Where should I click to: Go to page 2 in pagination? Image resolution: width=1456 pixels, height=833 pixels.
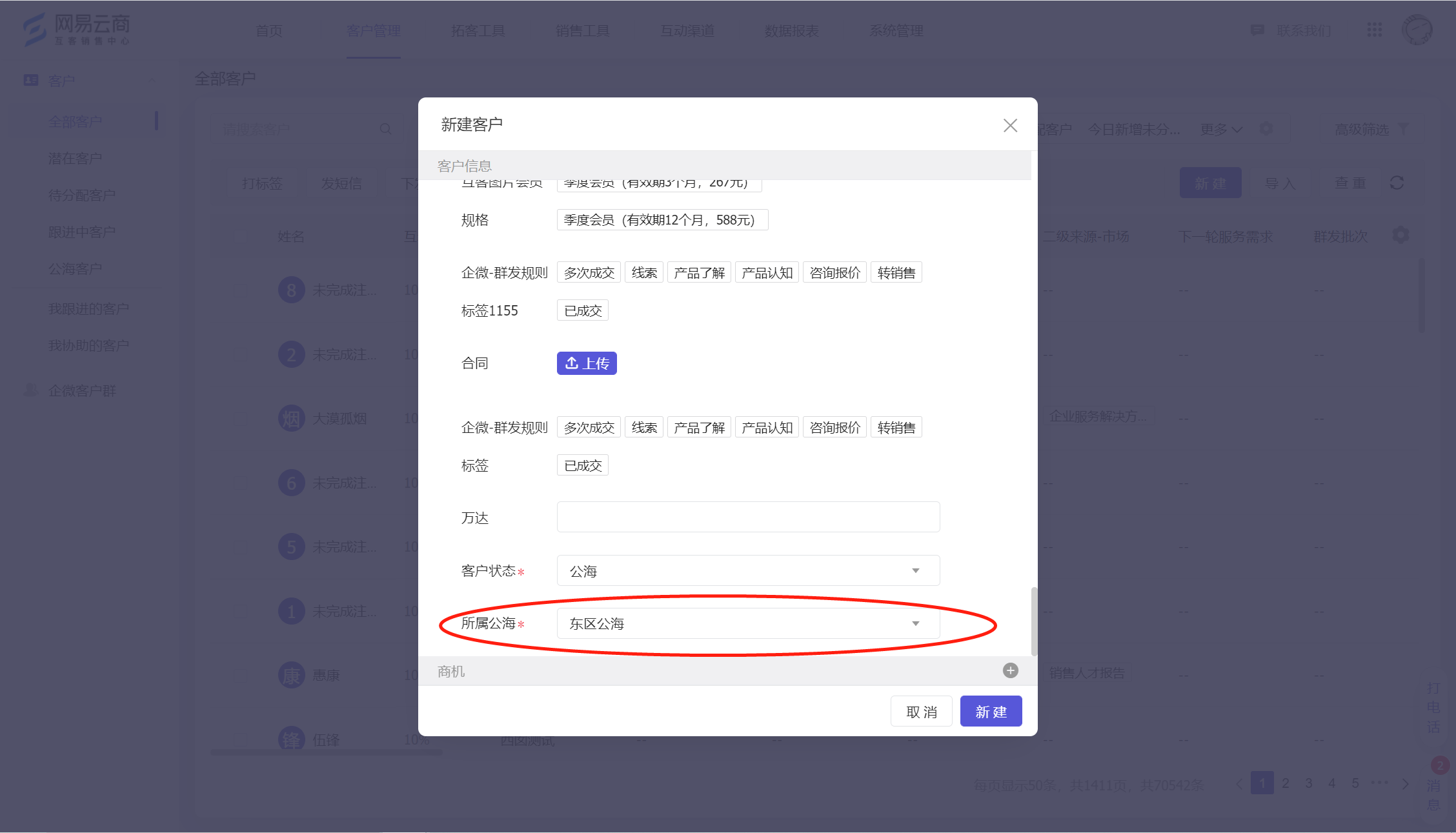1286,783
